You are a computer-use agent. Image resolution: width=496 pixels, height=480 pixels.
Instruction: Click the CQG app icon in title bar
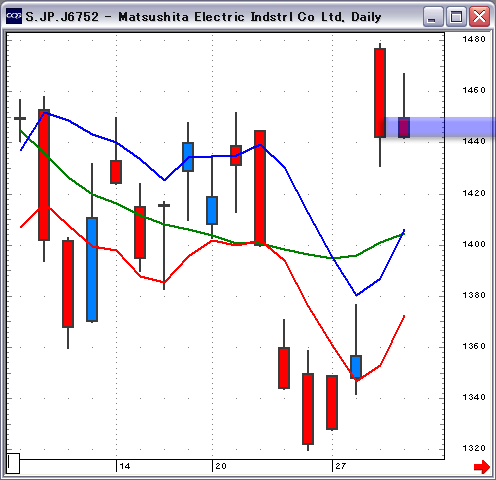[x=14, y=16]
